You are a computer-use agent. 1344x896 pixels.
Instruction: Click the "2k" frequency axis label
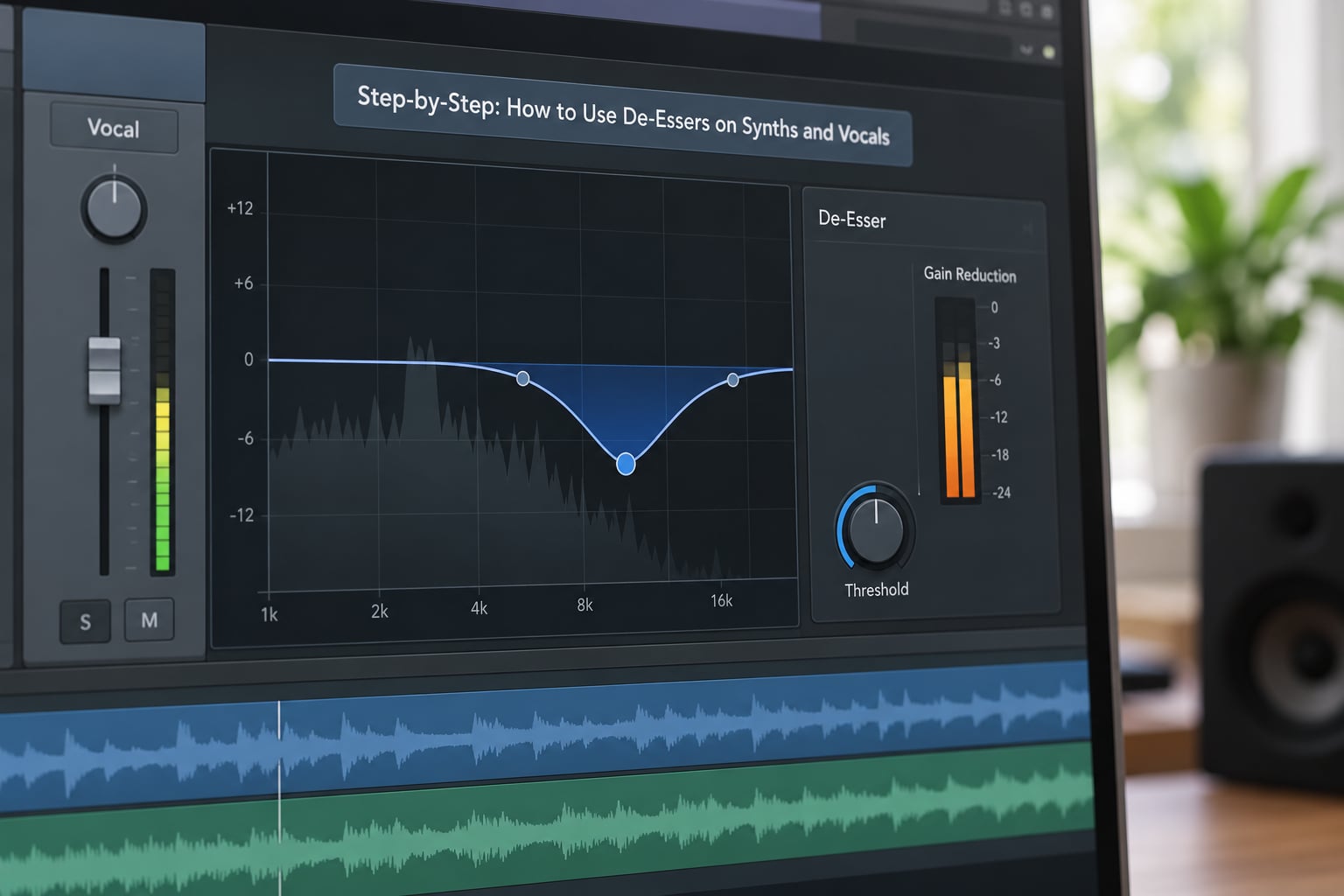click(380, 612)
